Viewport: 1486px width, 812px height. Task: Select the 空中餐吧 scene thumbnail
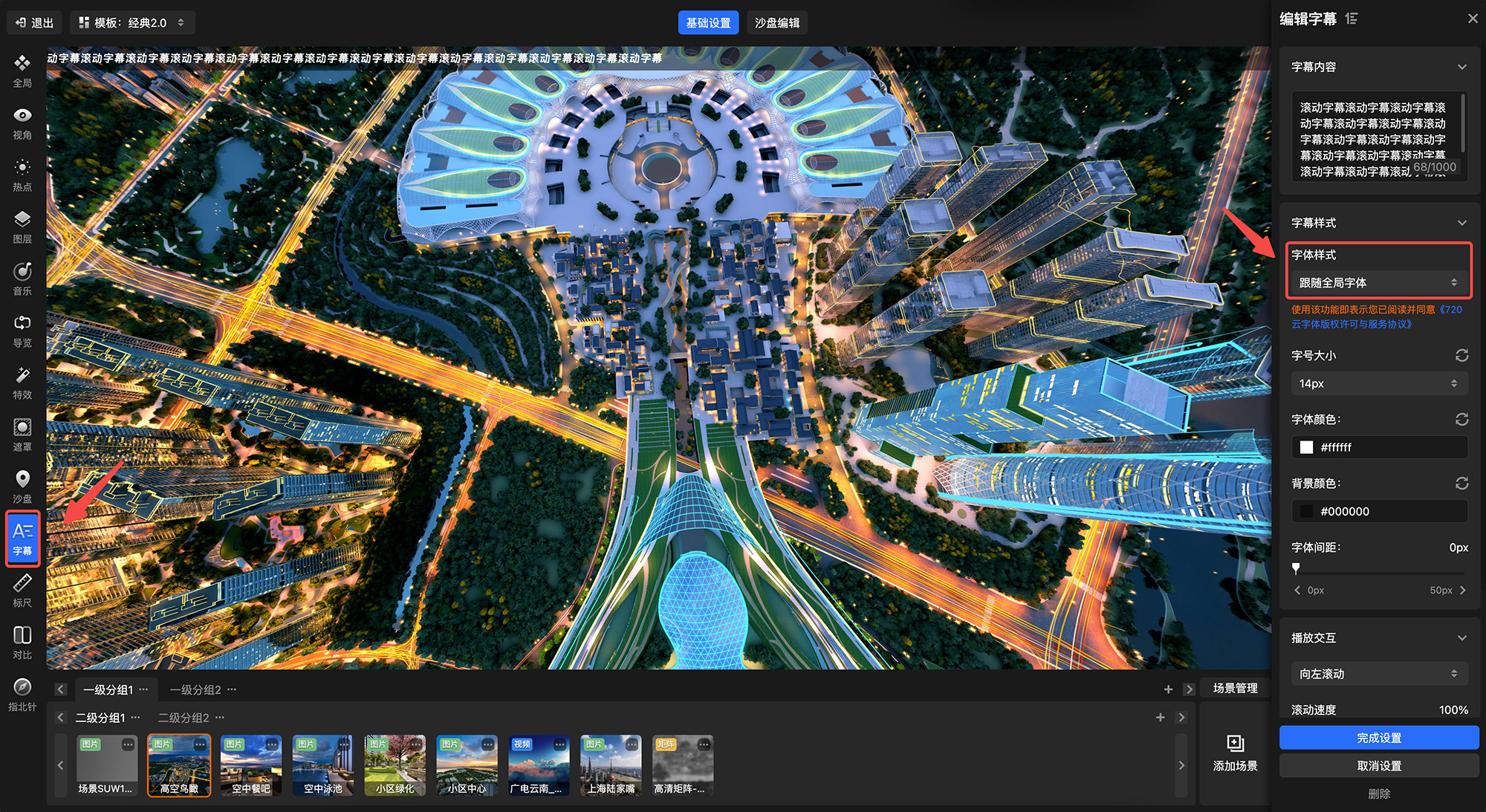[251, 764]
